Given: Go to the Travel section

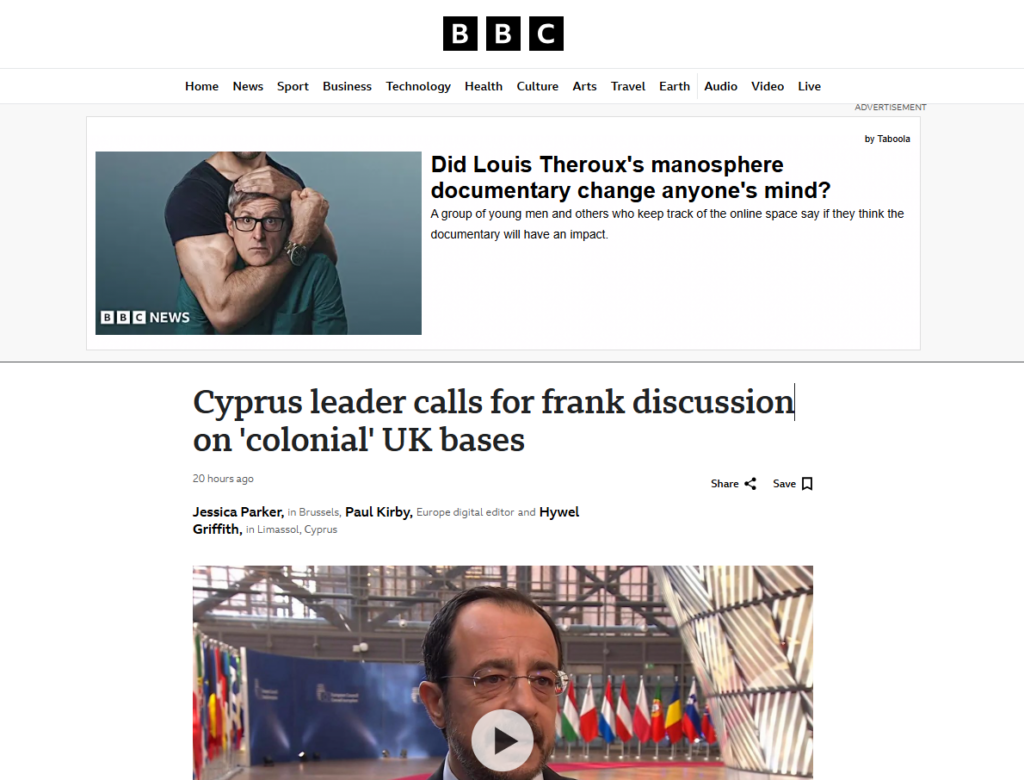Looking at the screenshot, I should pos(628,86).
